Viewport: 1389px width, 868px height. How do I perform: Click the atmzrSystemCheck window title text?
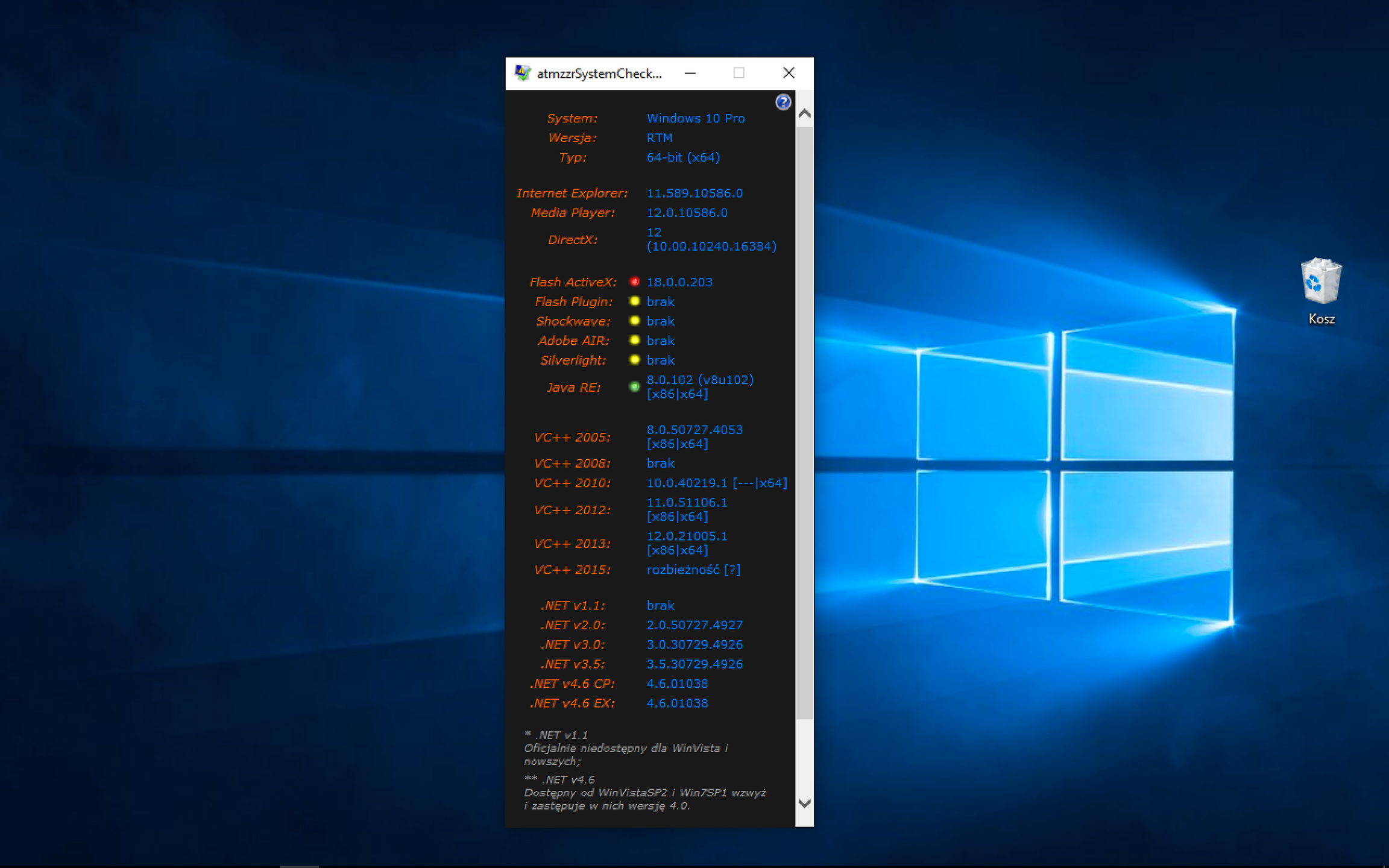point(599,74)
